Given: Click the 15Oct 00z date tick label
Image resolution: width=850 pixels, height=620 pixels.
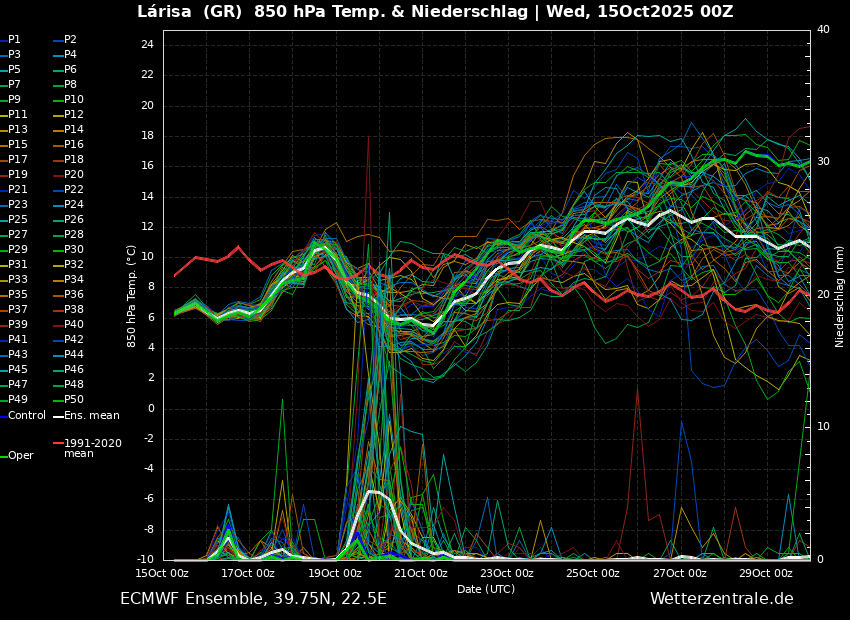Looking at the screenshot, I should (162, 573).
